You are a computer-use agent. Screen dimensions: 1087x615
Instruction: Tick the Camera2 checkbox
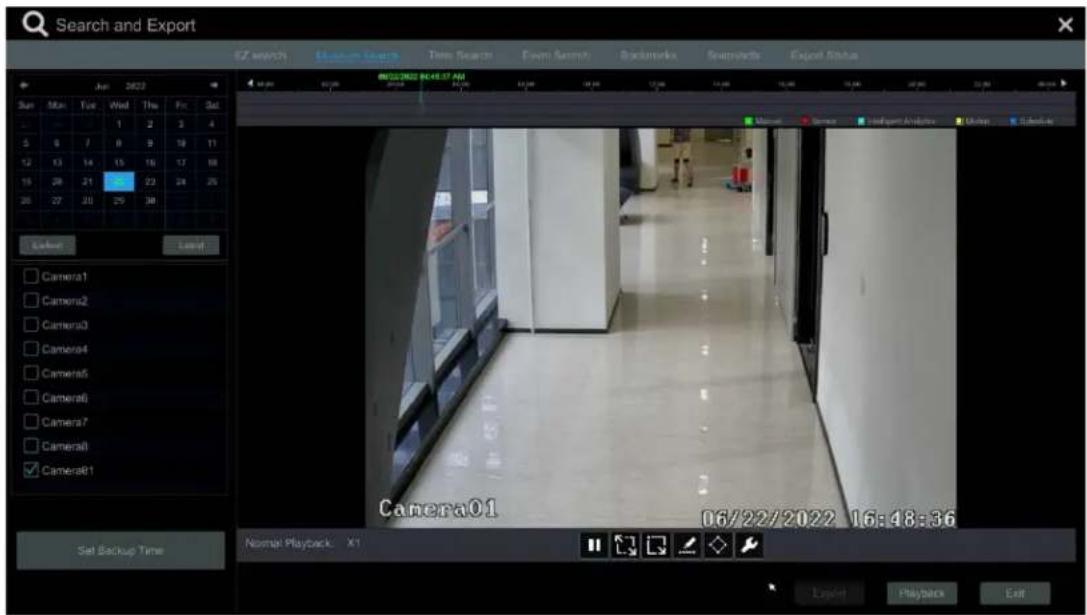(x=31, y=301)
